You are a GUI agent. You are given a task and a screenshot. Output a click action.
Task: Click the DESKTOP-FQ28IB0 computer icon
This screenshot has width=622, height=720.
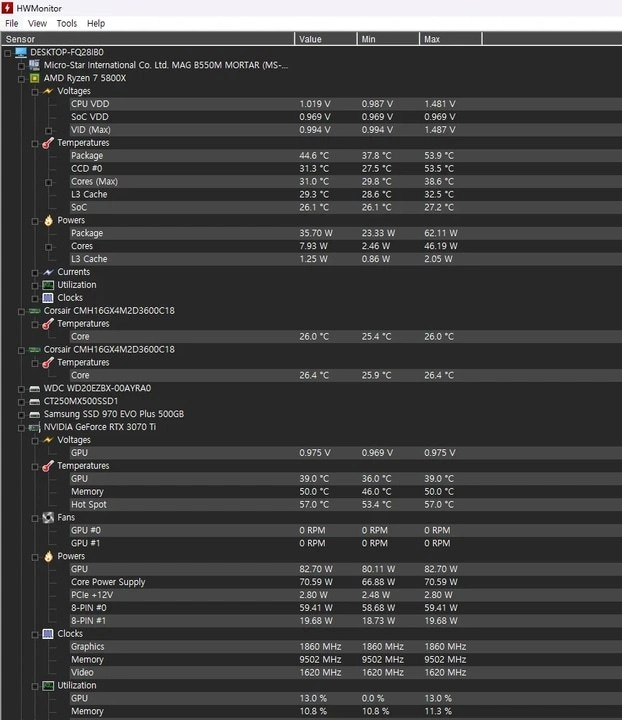point(21,52)
